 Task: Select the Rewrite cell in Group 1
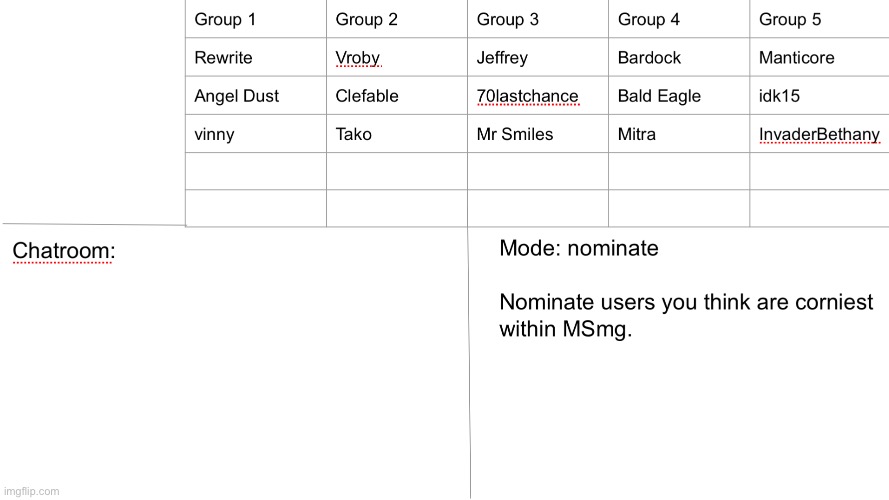(256, 57)
